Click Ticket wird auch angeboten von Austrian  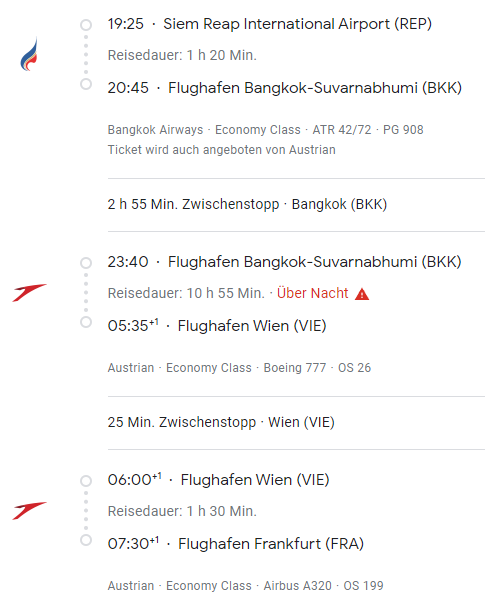(x=222, y=150)
